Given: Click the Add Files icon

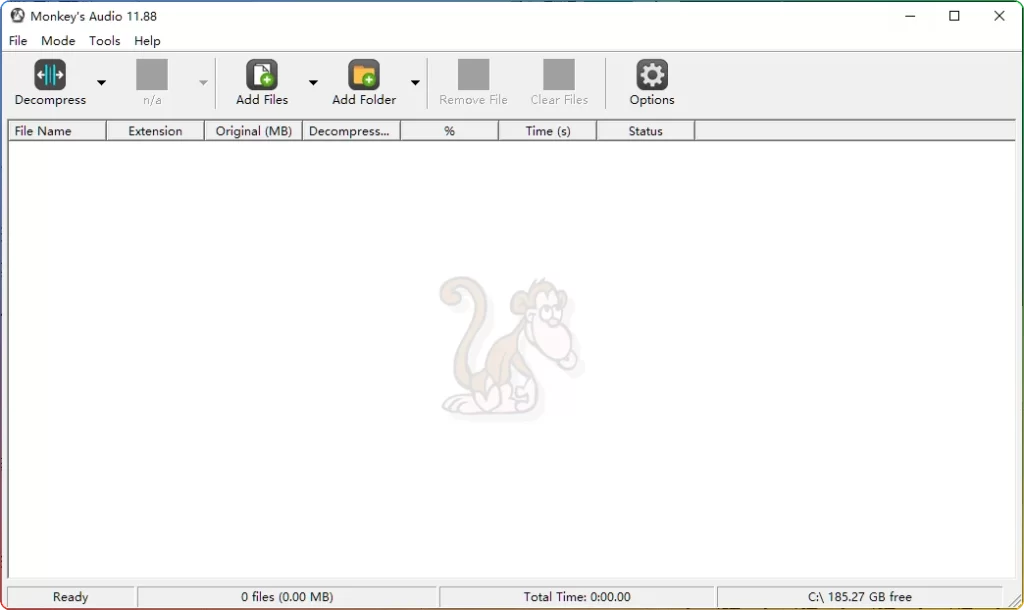Looking at the screenshot, I should (x=261, y=75).
